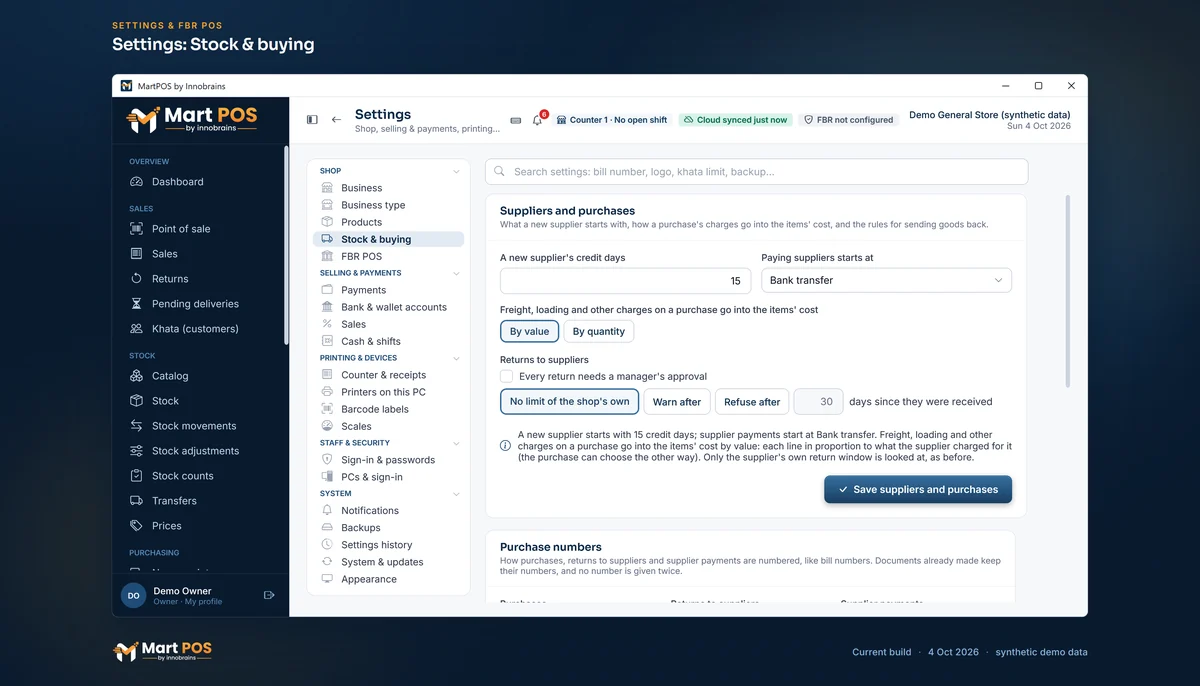Screen dimensions: 1200x686
Task: Open Stock adjustments in sidebar
Action: 200,451
